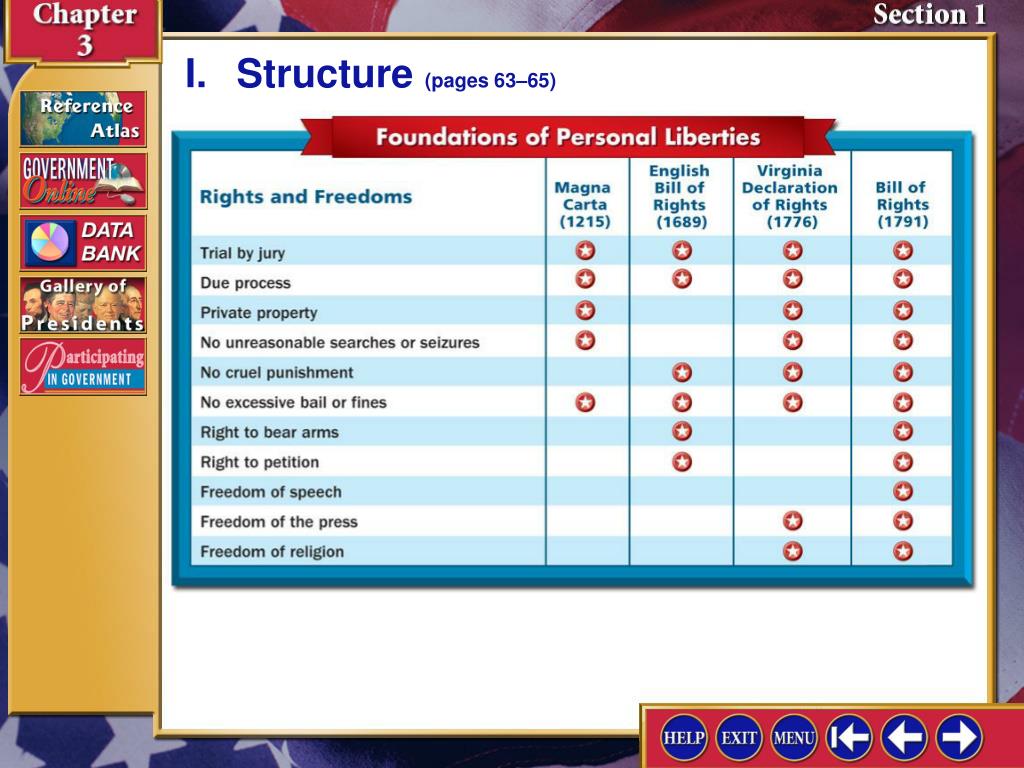Open the Data Bank pie chart button

[83, 242]
